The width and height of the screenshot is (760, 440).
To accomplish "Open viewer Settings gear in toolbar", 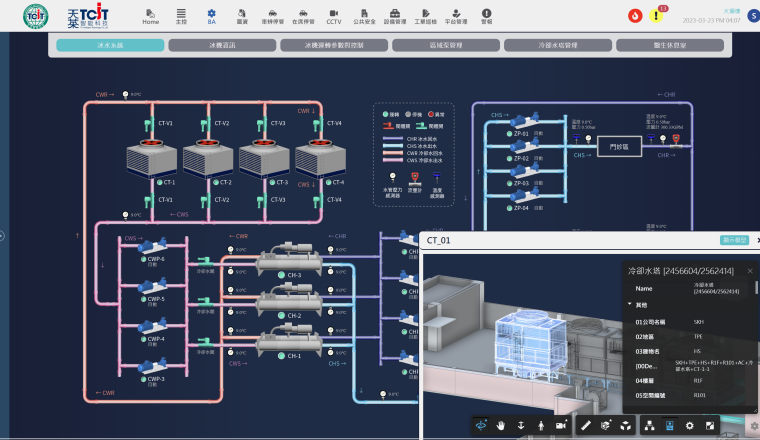I will pos(689,425).
